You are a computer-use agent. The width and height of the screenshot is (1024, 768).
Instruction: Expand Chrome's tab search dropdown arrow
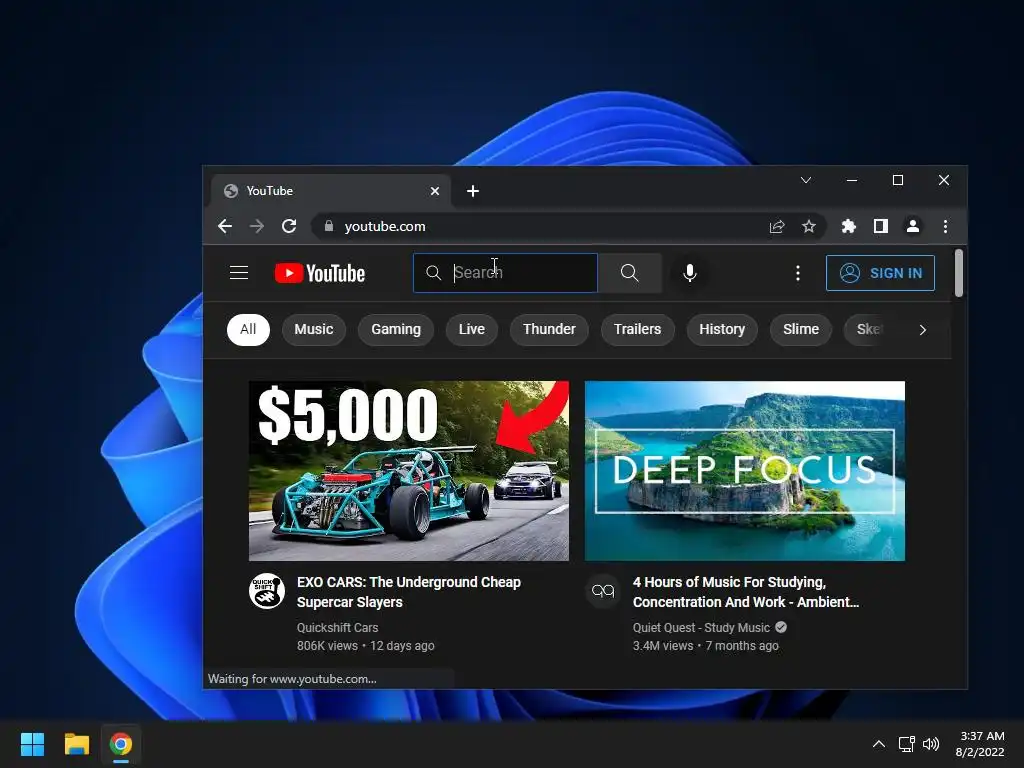click(x=806, y=180)
